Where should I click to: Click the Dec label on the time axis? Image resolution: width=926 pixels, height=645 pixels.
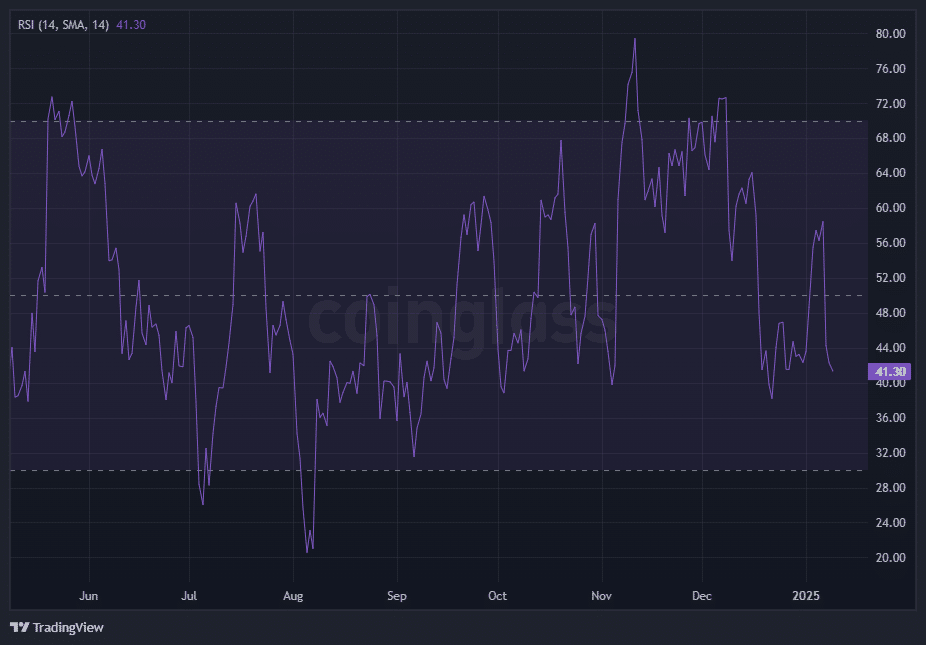(x=702, y=596)
